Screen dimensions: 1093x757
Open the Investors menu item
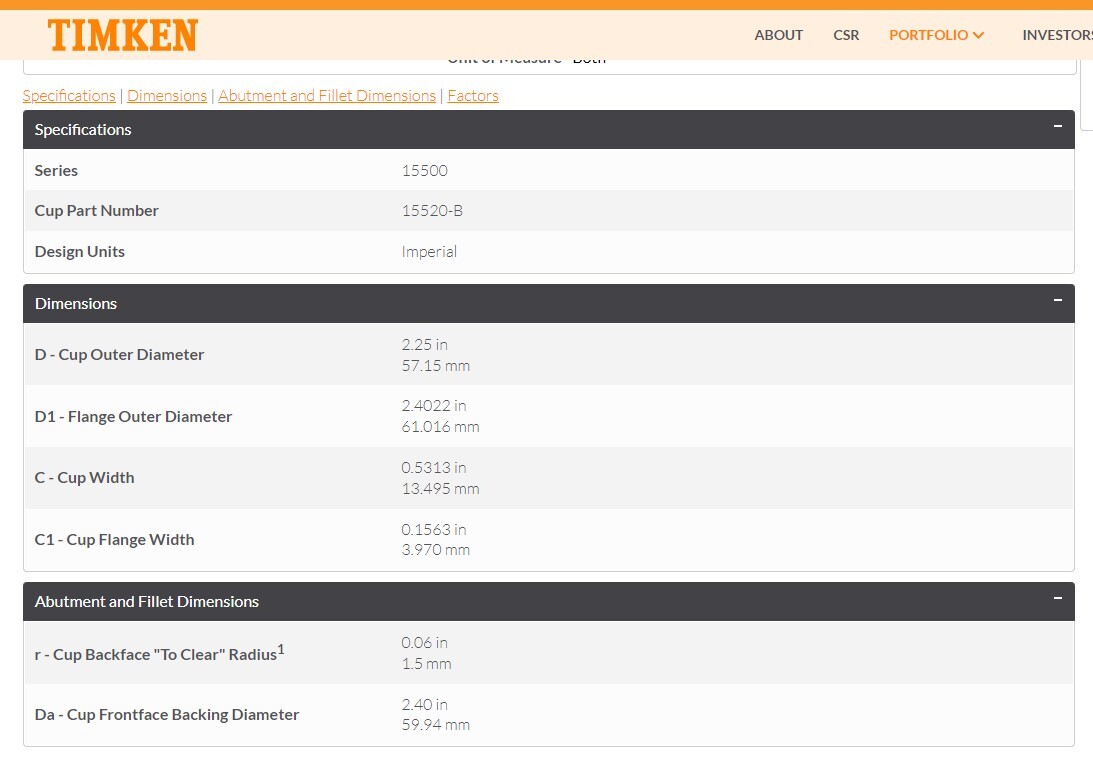click(x=1057, y=35)
